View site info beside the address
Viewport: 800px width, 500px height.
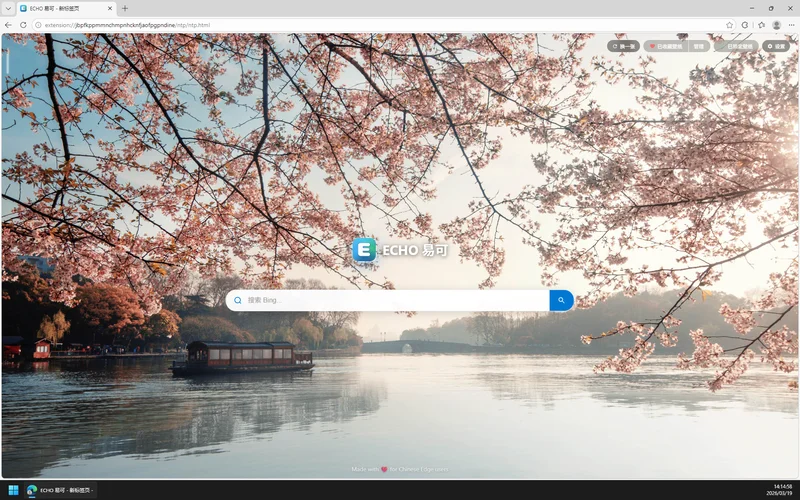click(x=38, y=25)
